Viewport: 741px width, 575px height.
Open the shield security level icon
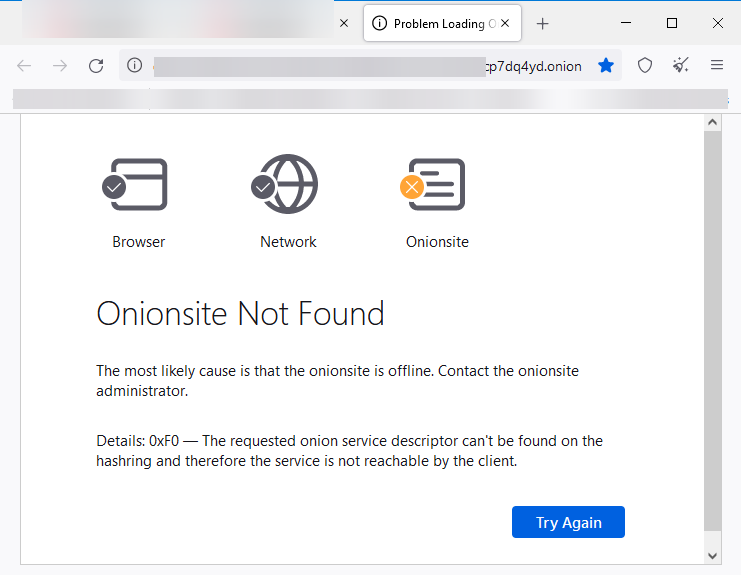click(x=645, y=66)
